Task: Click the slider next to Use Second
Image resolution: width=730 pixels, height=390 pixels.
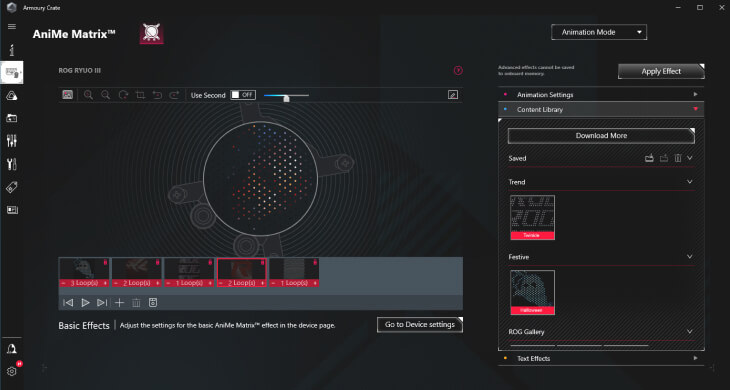Action: pos(286,96)
